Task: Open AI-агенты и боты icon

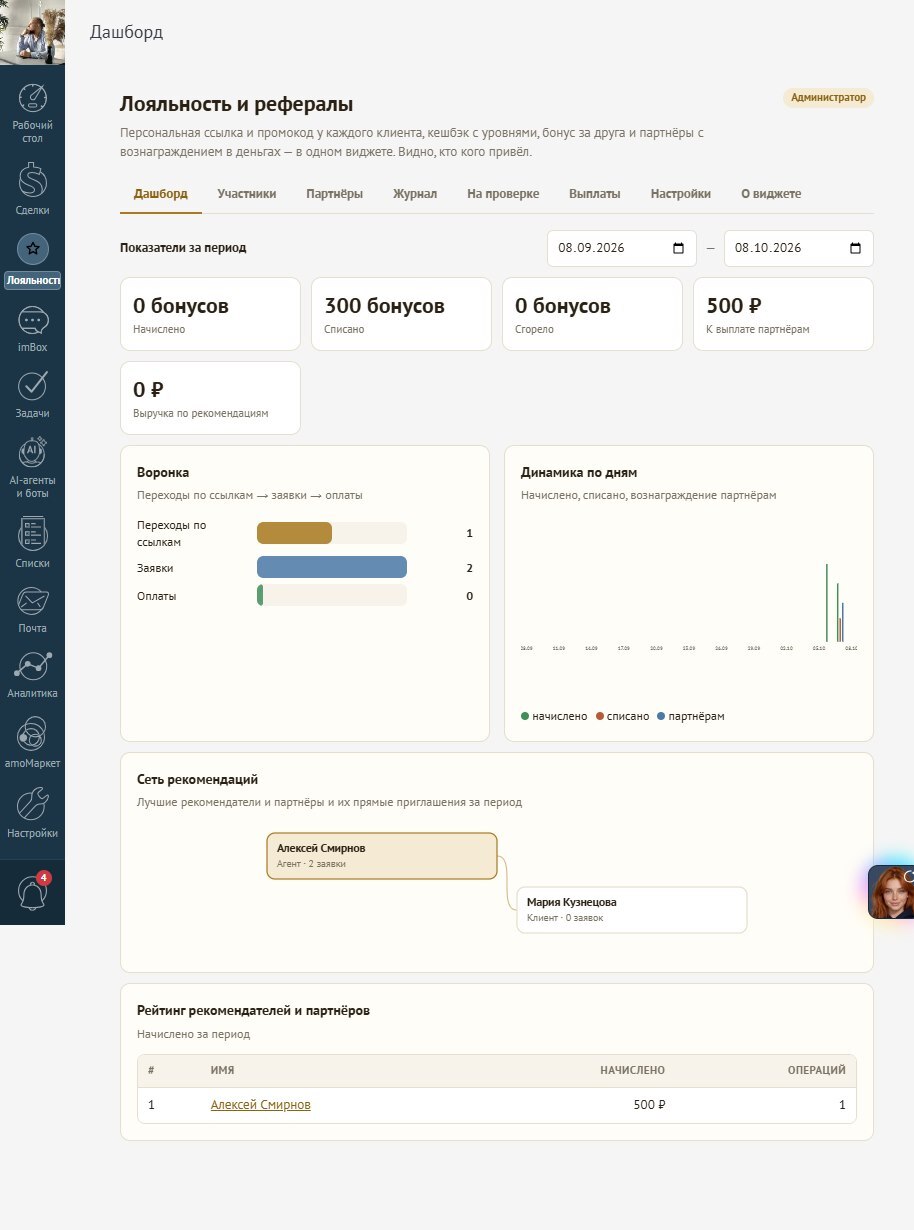Action: [x=33, y=452]
